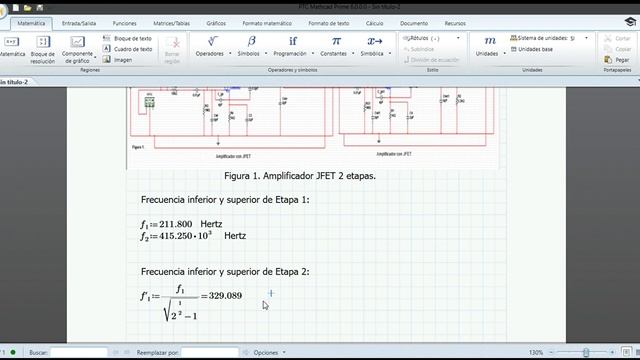
Task: Click 'Frecuencia inferior y superior de Etapa 1' heading
Action: [225, 200]
